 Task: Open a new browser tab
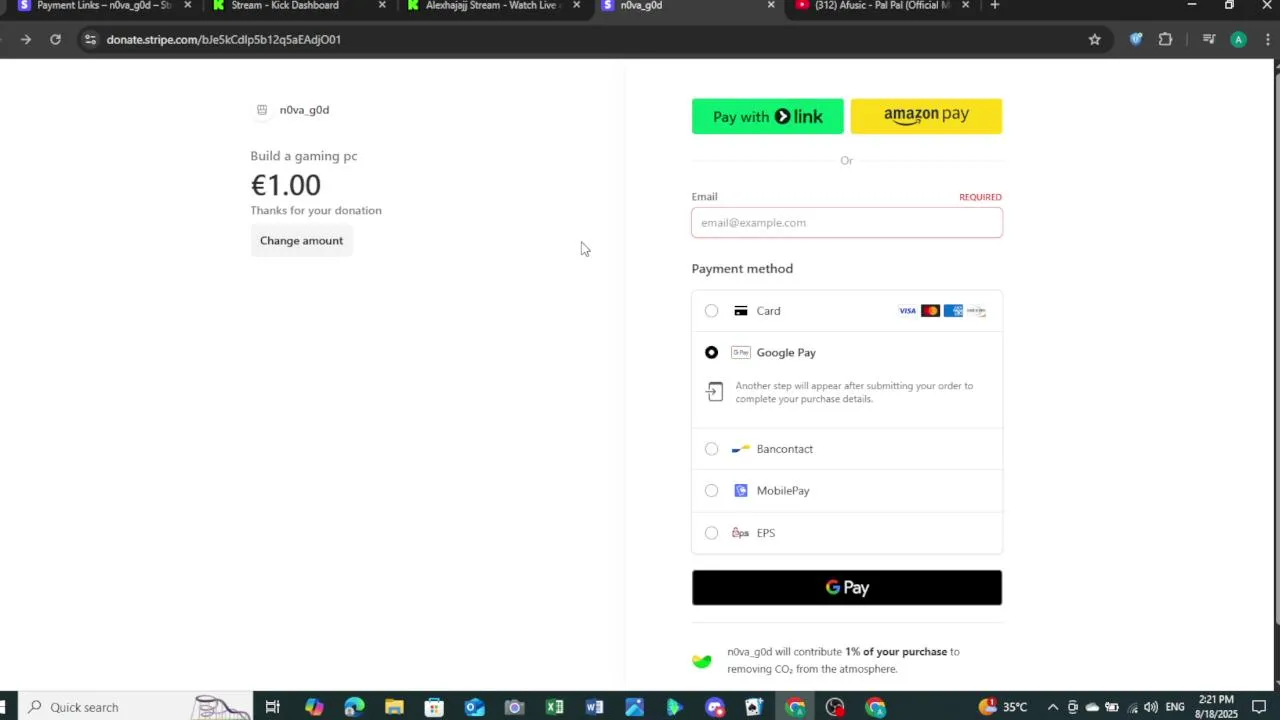coord(994,5)
